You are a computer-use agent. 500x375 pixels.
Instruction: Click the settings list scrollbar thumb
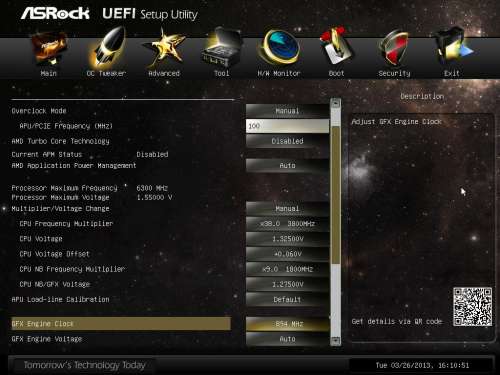tap(336, 195)
